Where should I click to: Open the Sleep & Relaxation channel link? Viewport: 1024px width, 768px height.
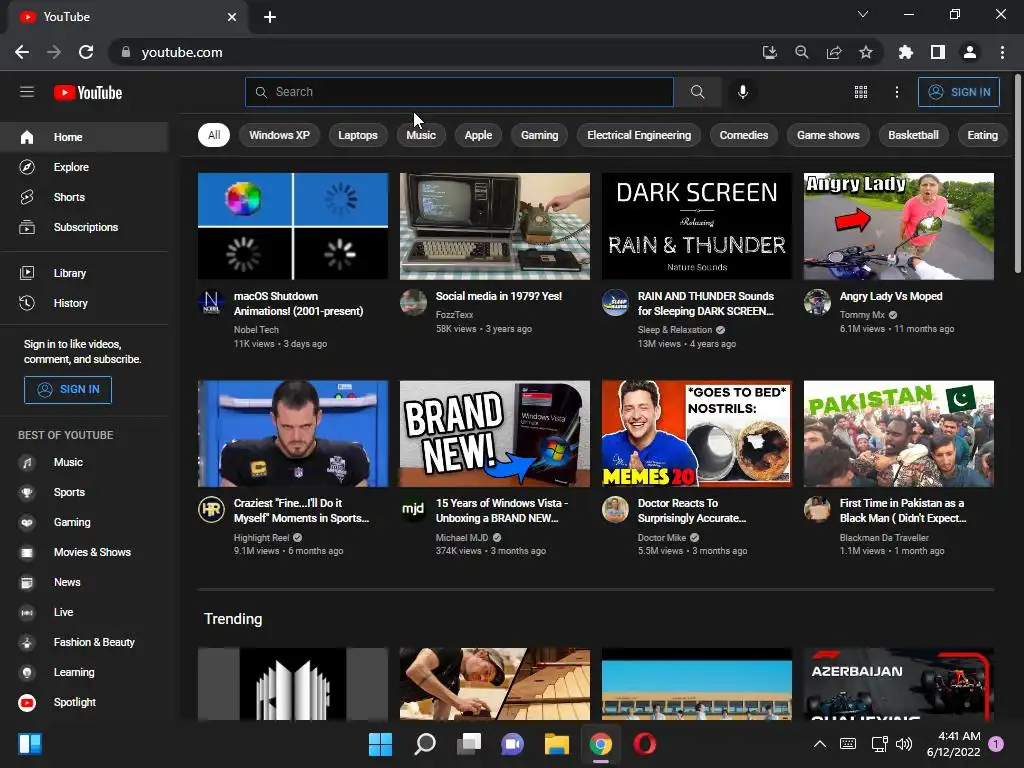coord(675,330)
